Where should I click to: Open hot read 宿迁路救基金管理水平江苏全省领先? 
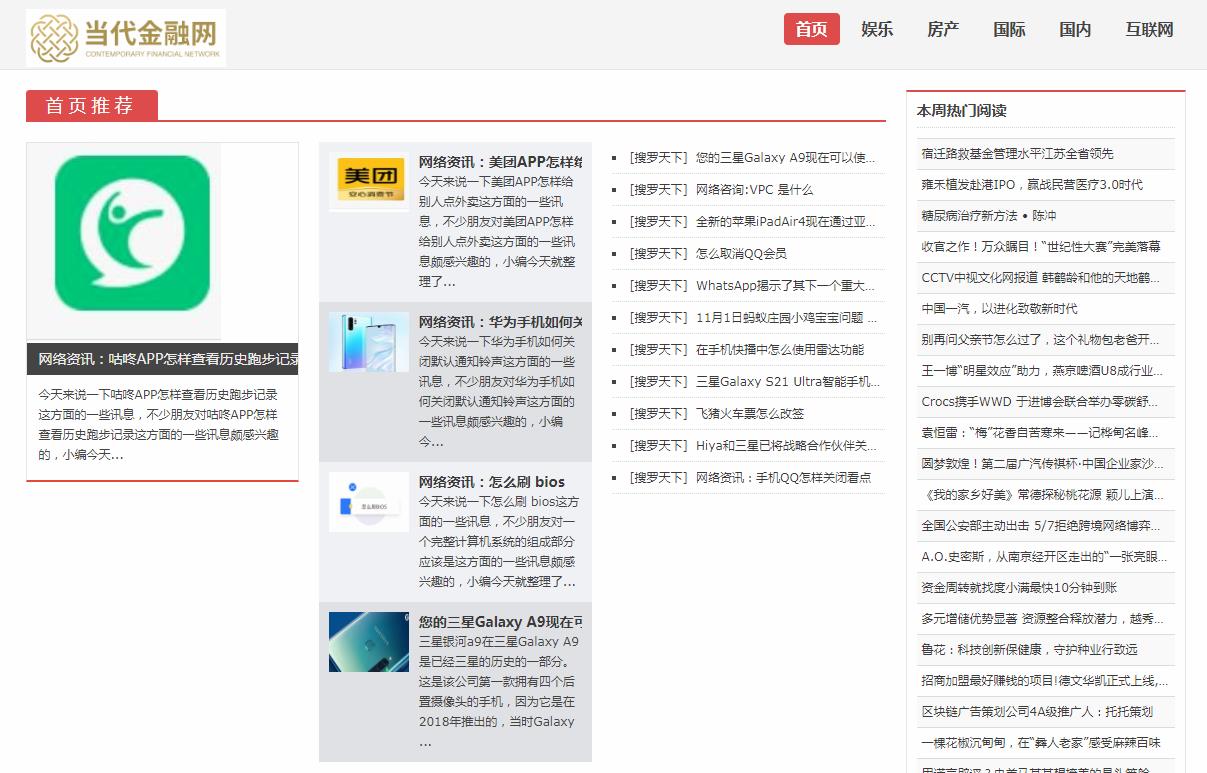pos(1017,153)
